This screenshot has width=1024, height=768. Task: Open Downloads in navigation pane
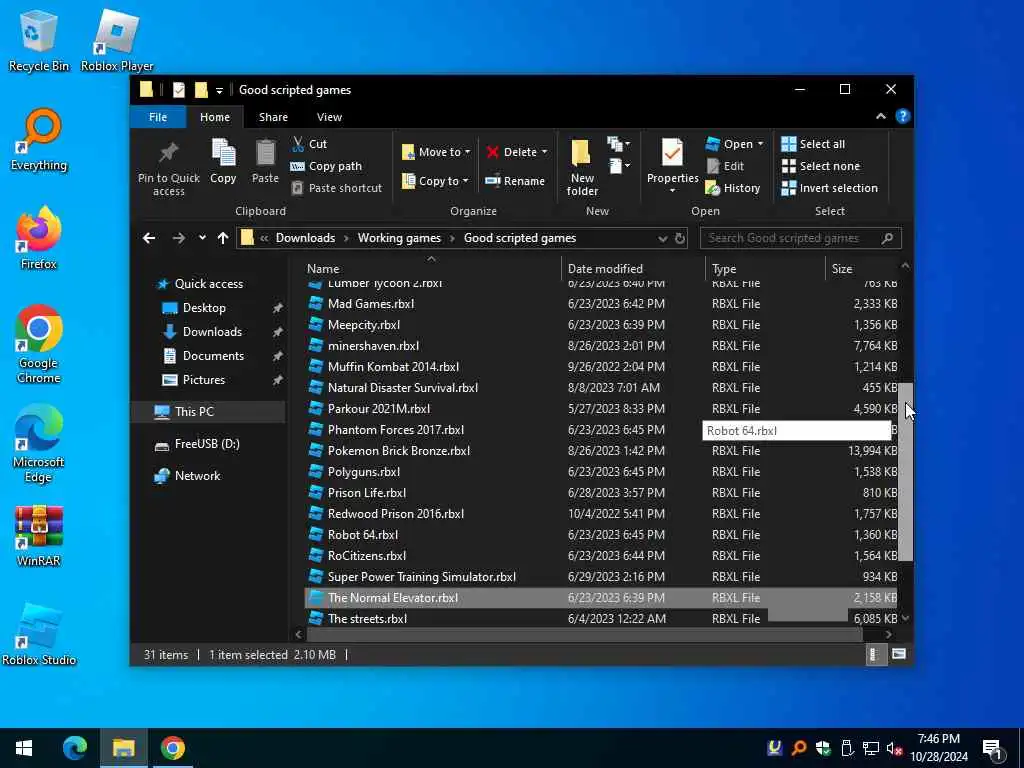click(x=212, y=332)
